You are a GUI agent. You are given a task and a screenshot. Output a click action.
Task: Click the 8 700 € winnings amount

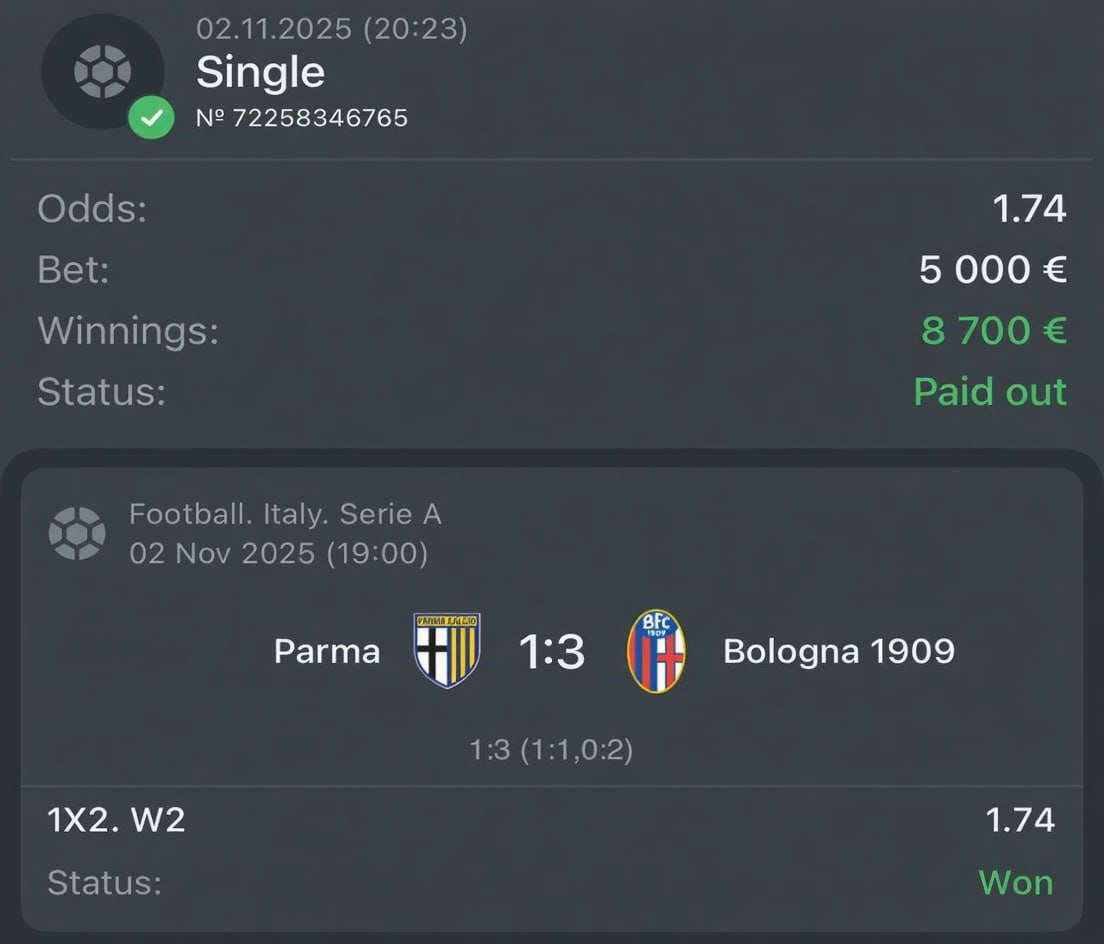994,330
